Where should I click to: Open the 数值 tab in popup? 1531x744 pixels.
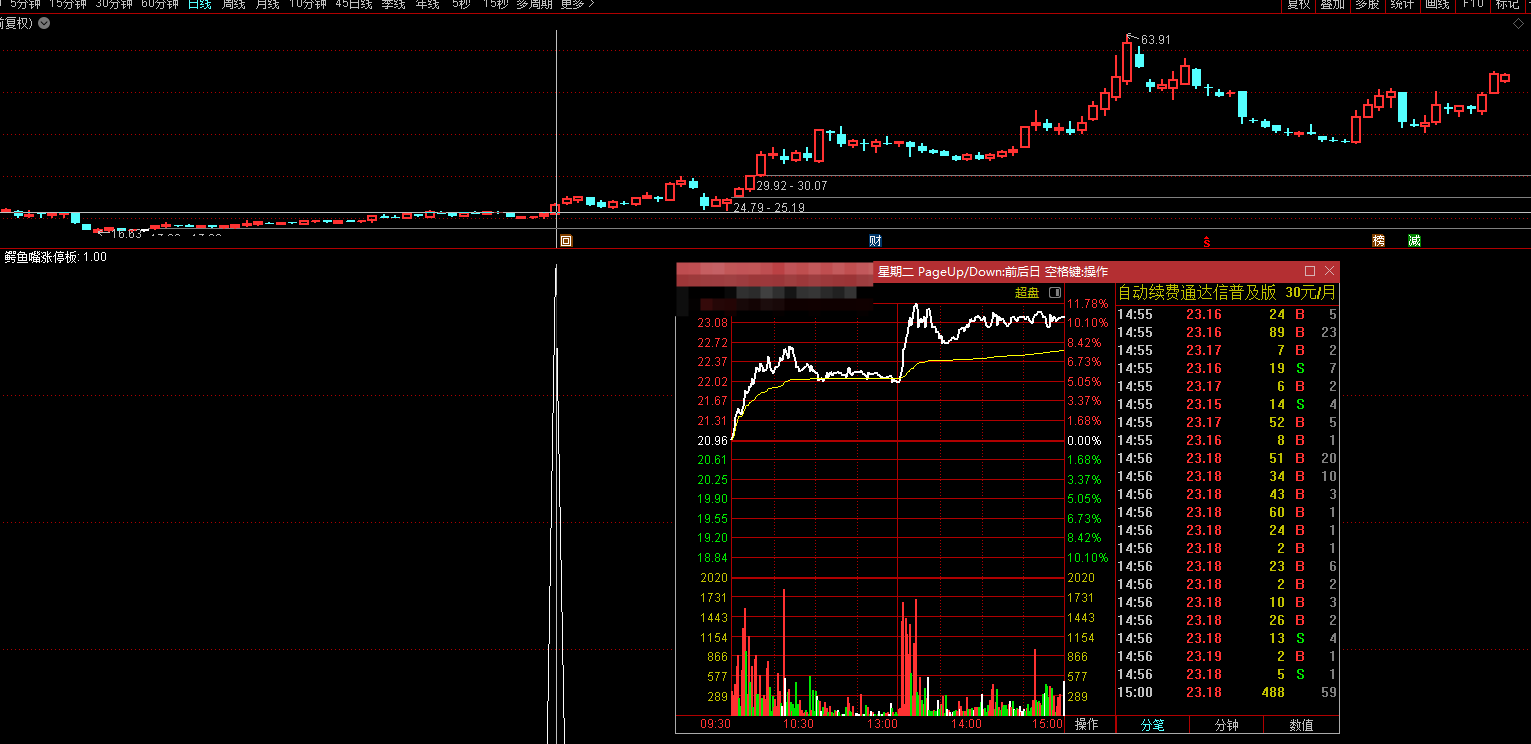1301,725
